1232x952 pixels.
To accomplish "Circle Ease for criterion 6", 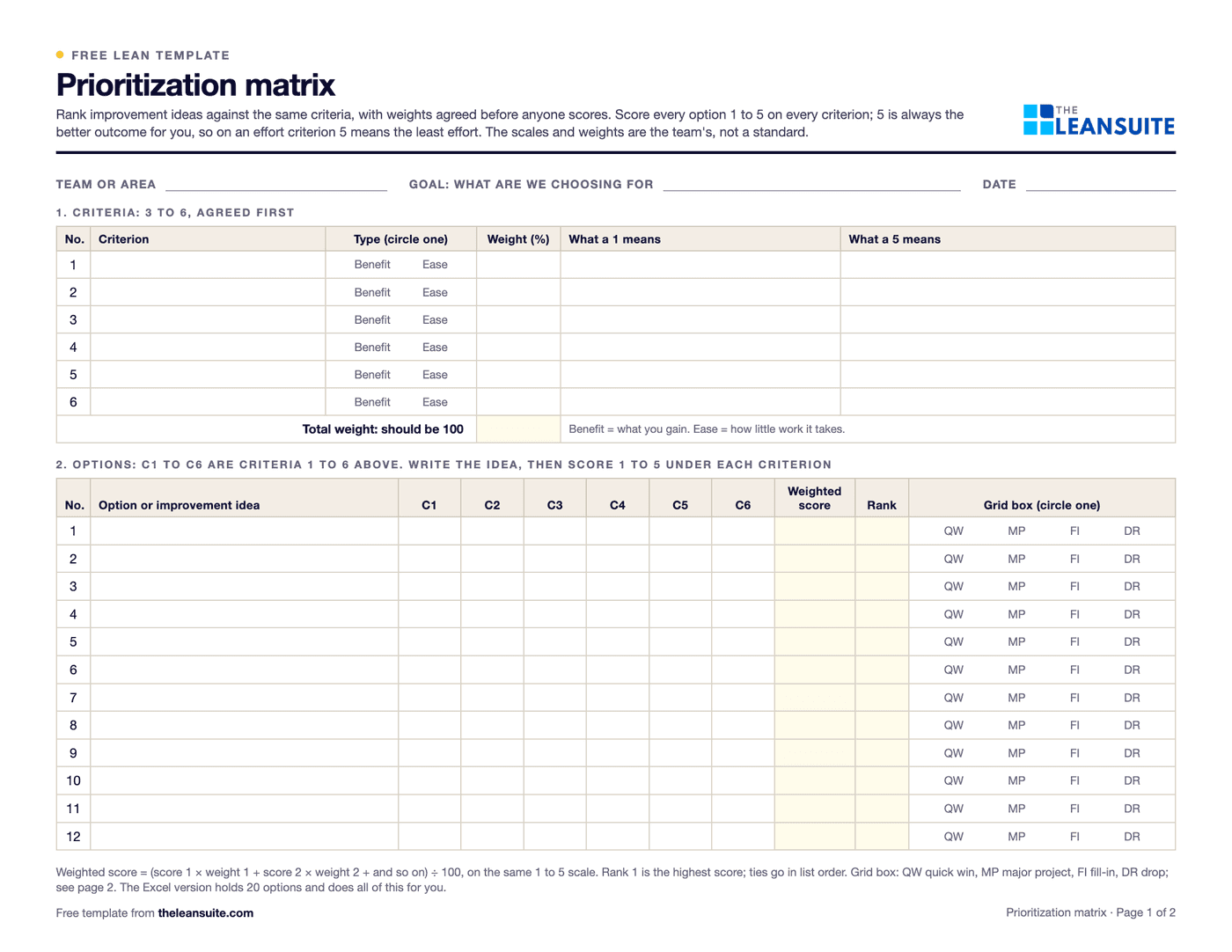I will [x=435, y=402].
